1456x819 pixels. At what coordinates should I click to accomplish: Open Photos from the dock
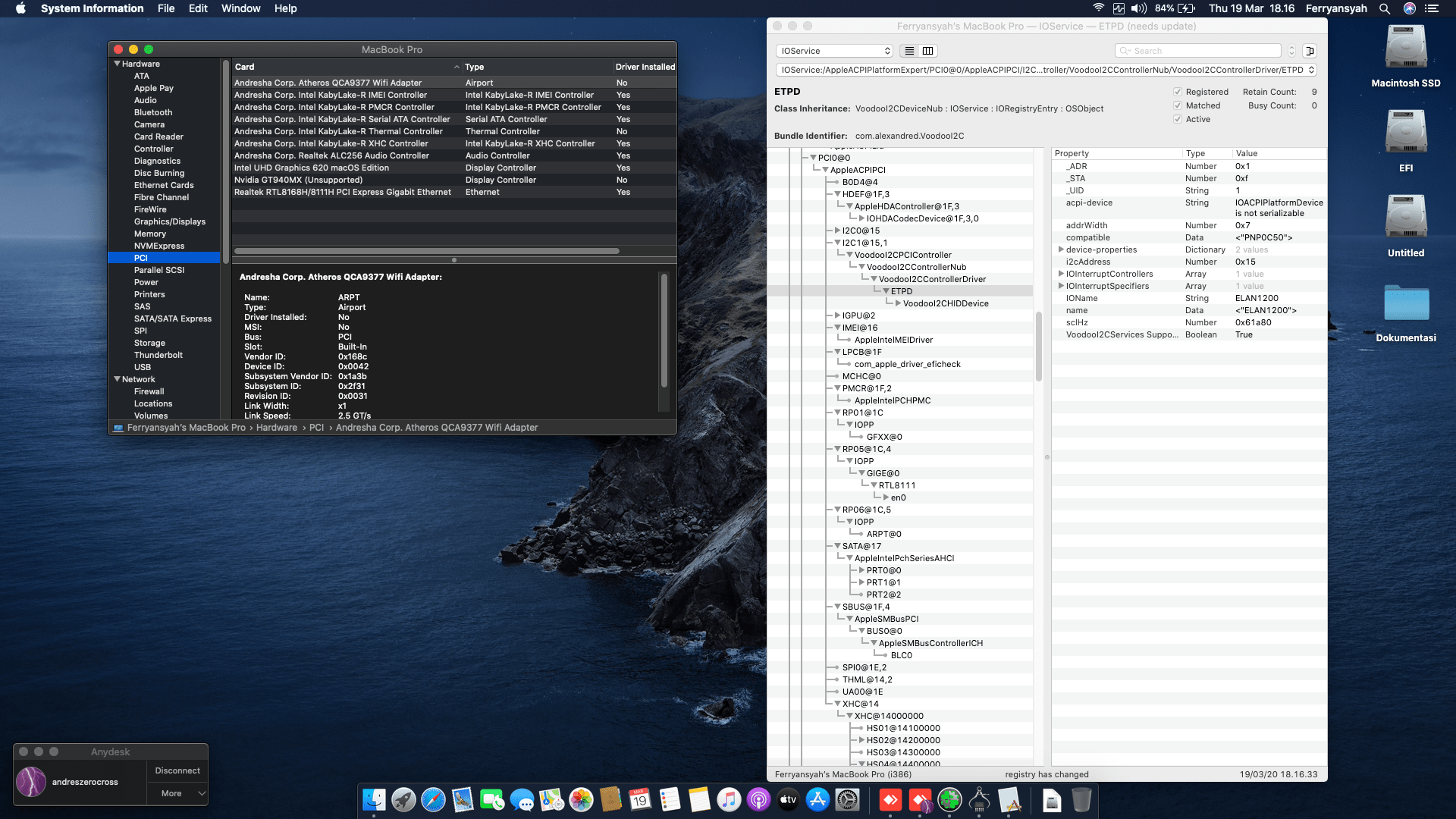click(581, 799)
